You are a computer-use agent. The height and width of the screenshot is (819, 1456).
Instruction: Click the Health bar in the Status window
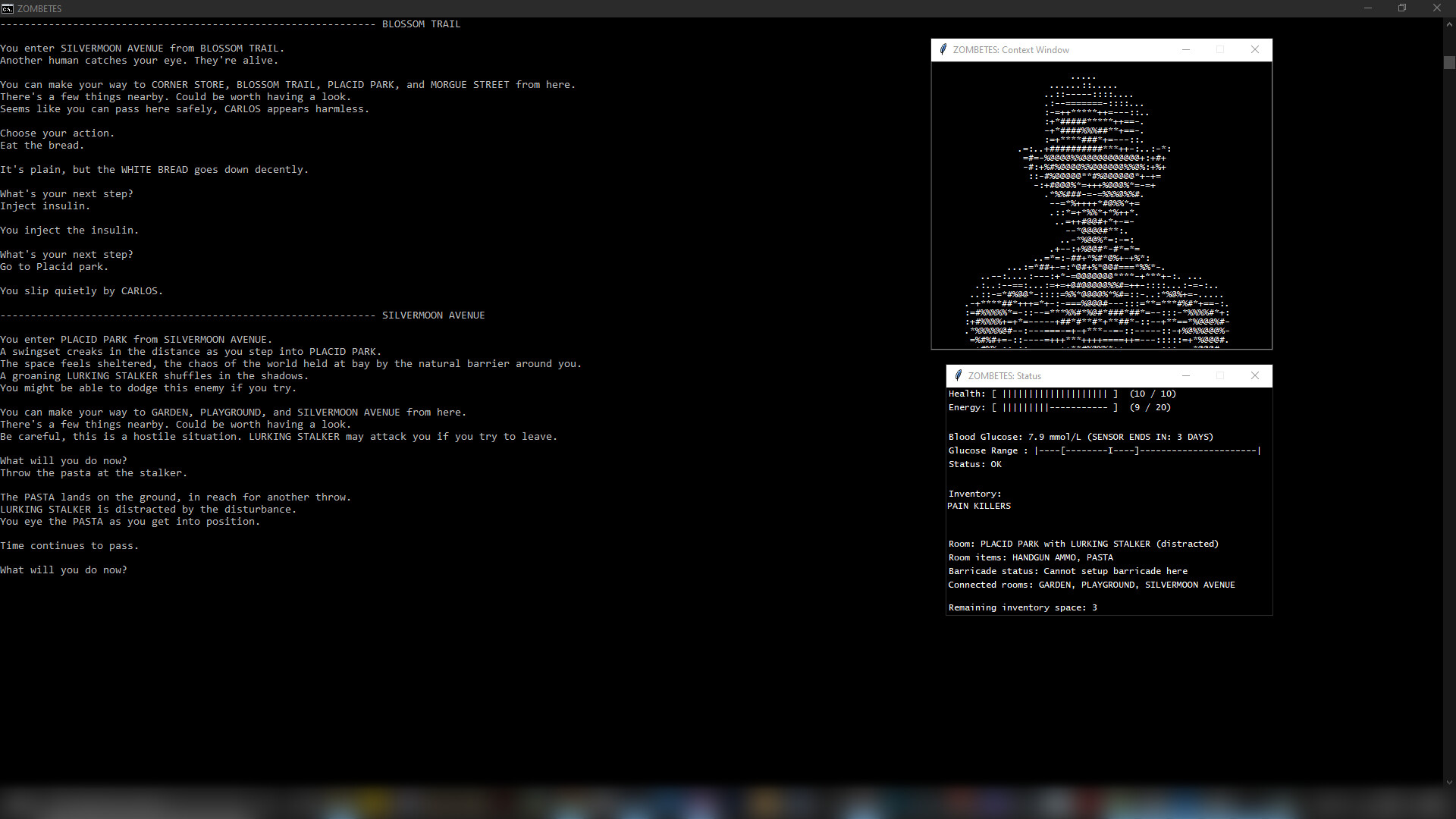click(1054, 394)
